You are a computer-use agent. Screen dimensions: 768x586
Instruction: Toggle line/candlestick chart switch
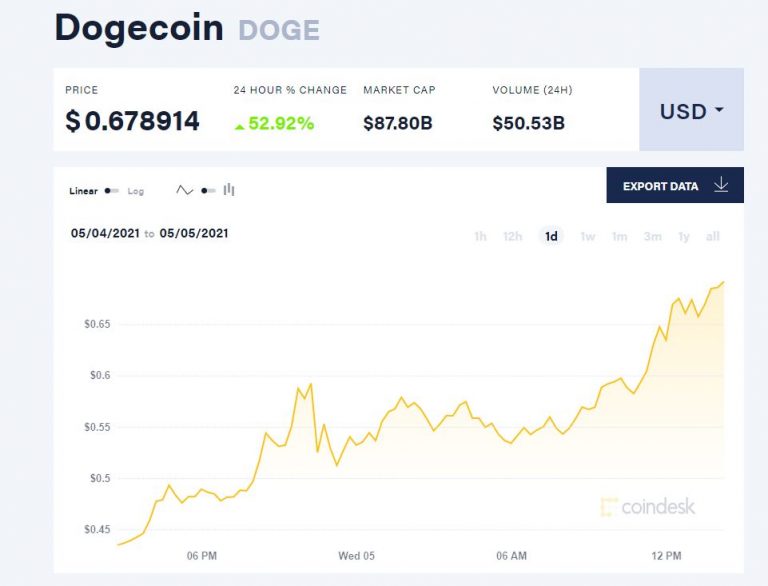pyautogui.click(x=207, y=190)
